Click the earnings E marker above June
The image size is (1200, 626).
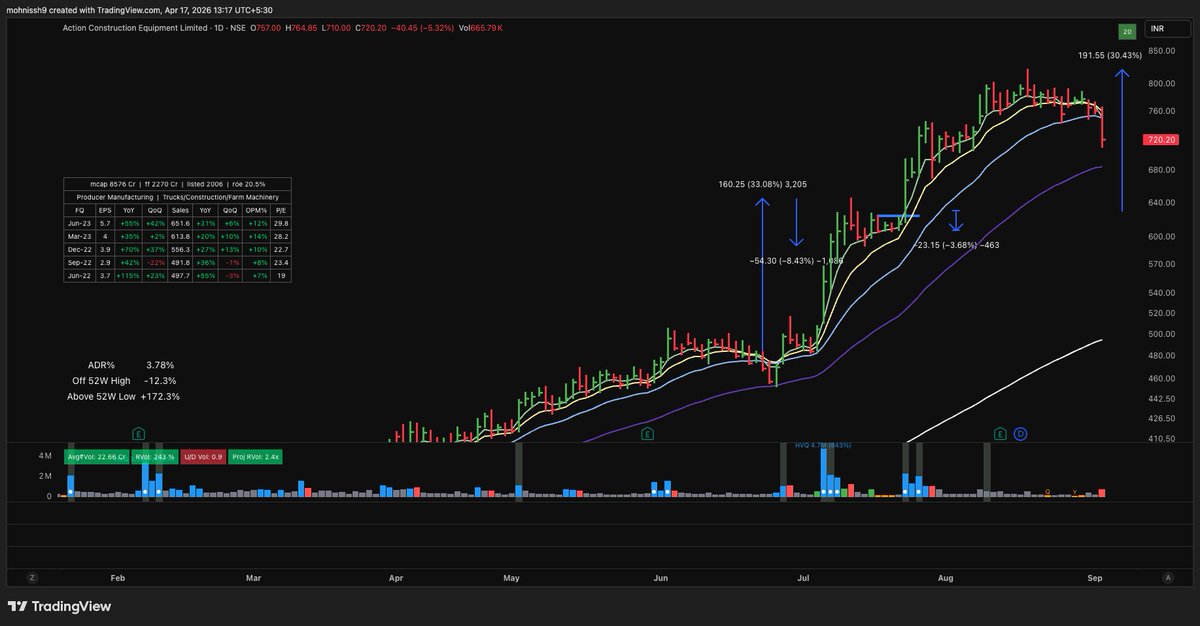point(648,434)
